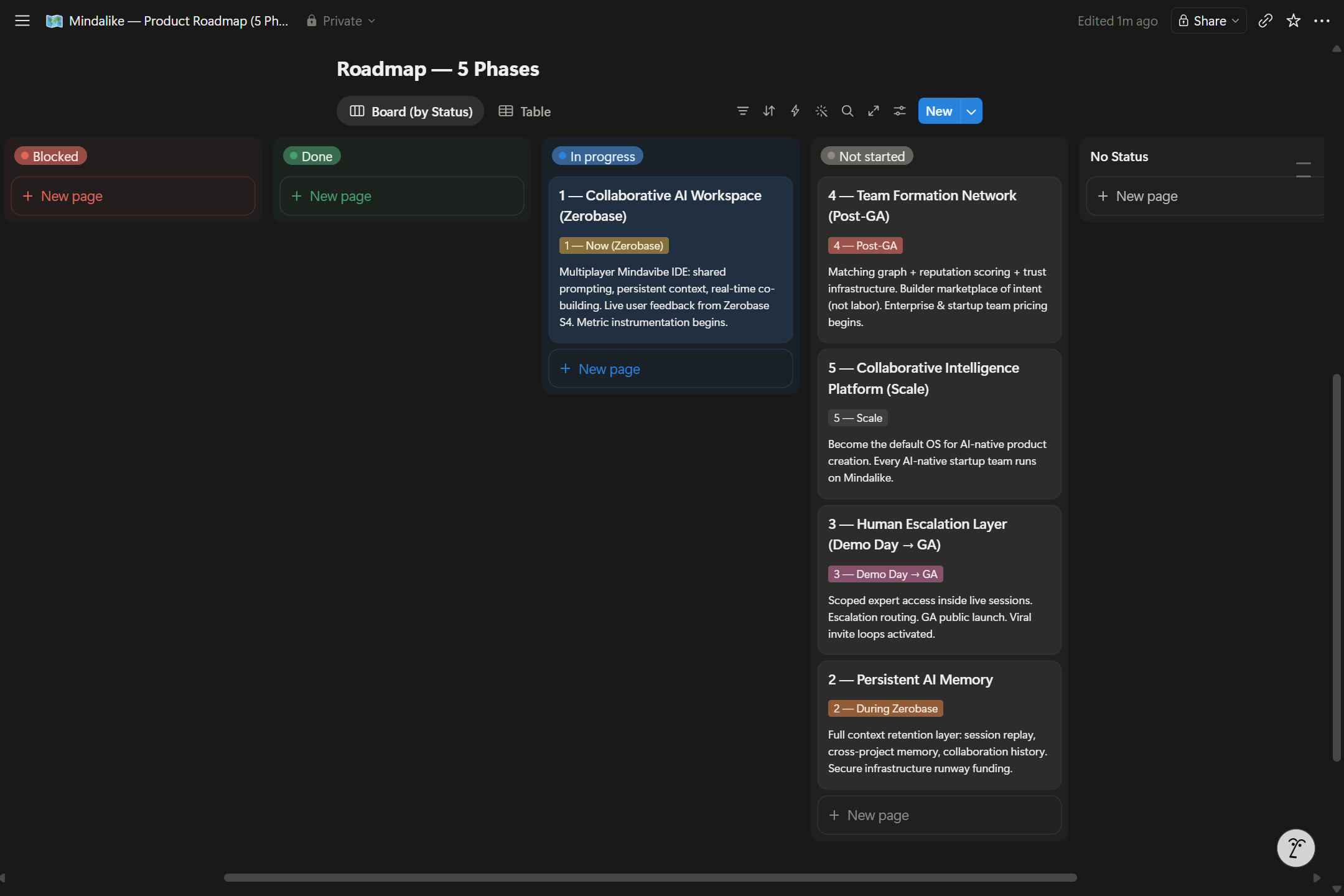The height and width of the screenshot is (896, 1344).
Task: Click the hide-column dash in No Status
Action: coord(1304,163)
